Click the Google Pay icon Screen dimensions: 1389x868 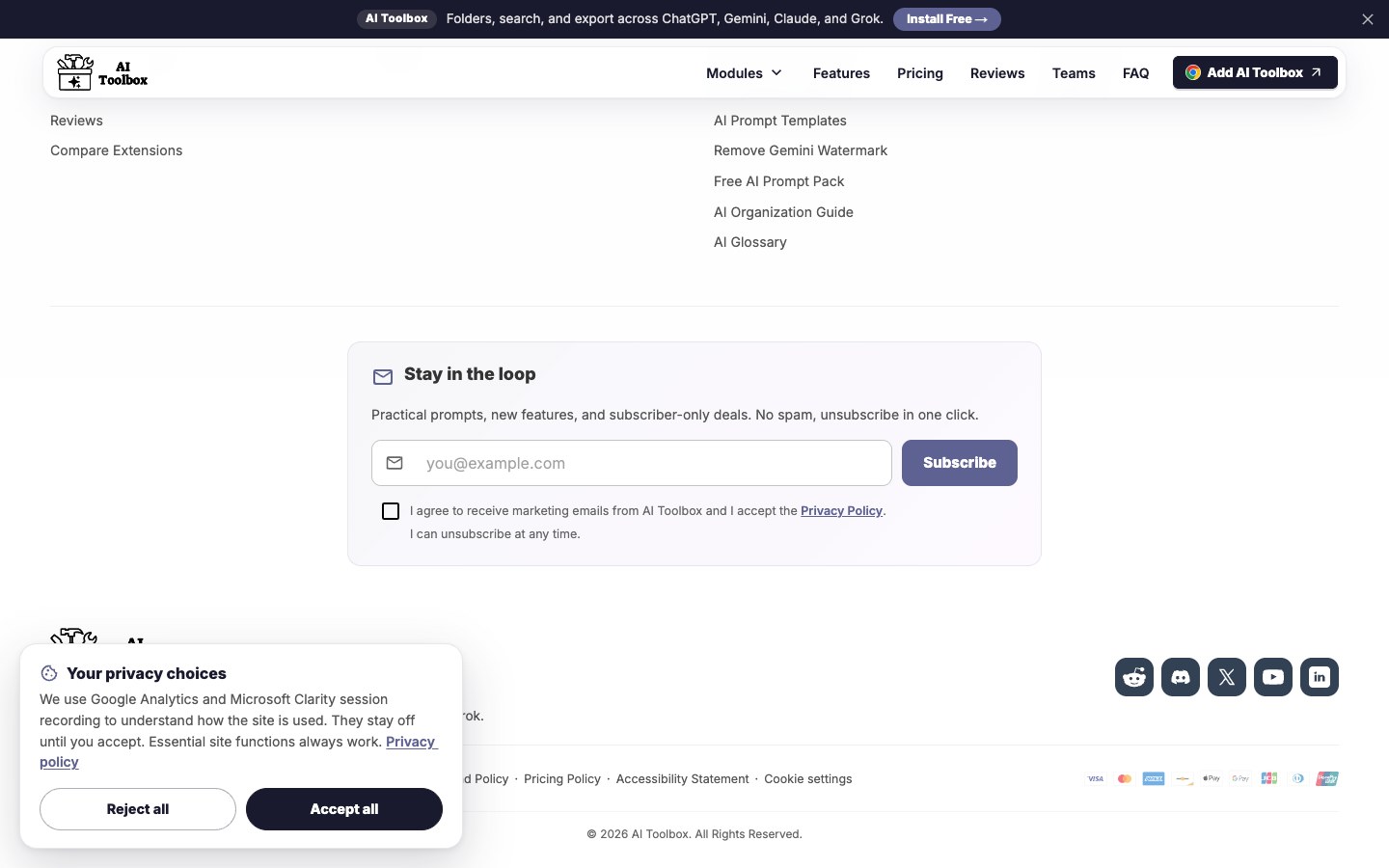click(x=1240, y=778)
